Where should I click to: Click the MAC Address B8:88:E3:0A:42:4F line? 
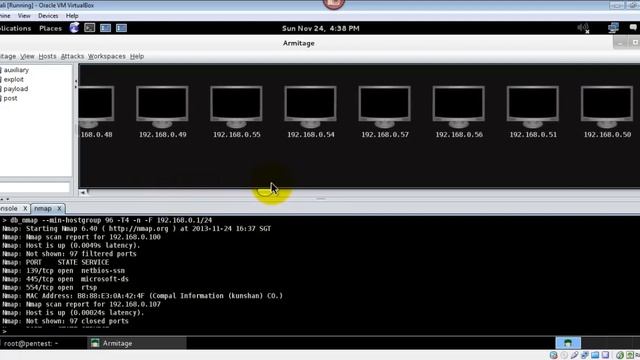point(142,296)
